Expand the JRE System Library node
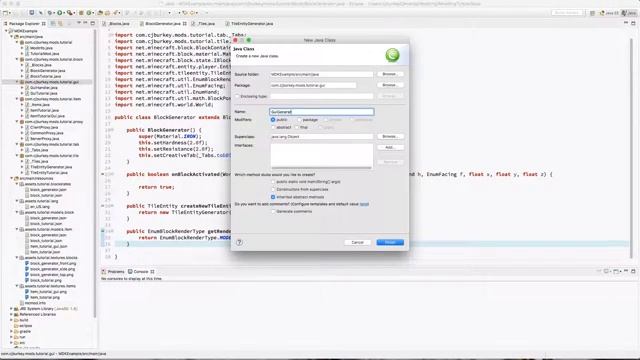 [x=11, y=309]
